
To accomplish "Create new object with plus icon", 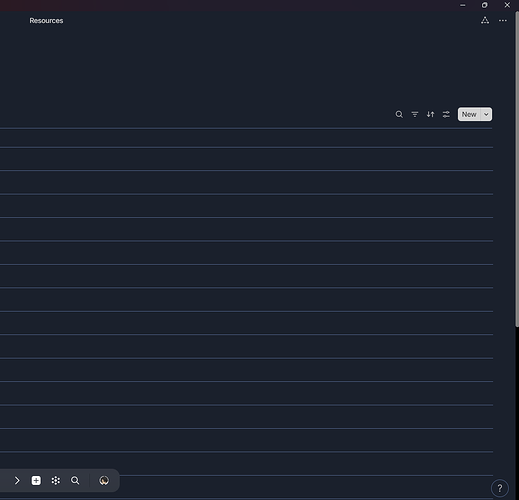I will pyautogui.click(x=36, y=480).
